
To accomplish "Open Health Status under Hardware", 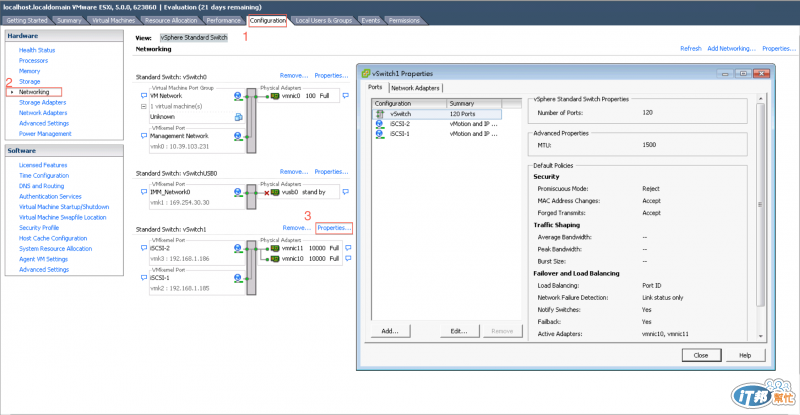I will 37,50.
